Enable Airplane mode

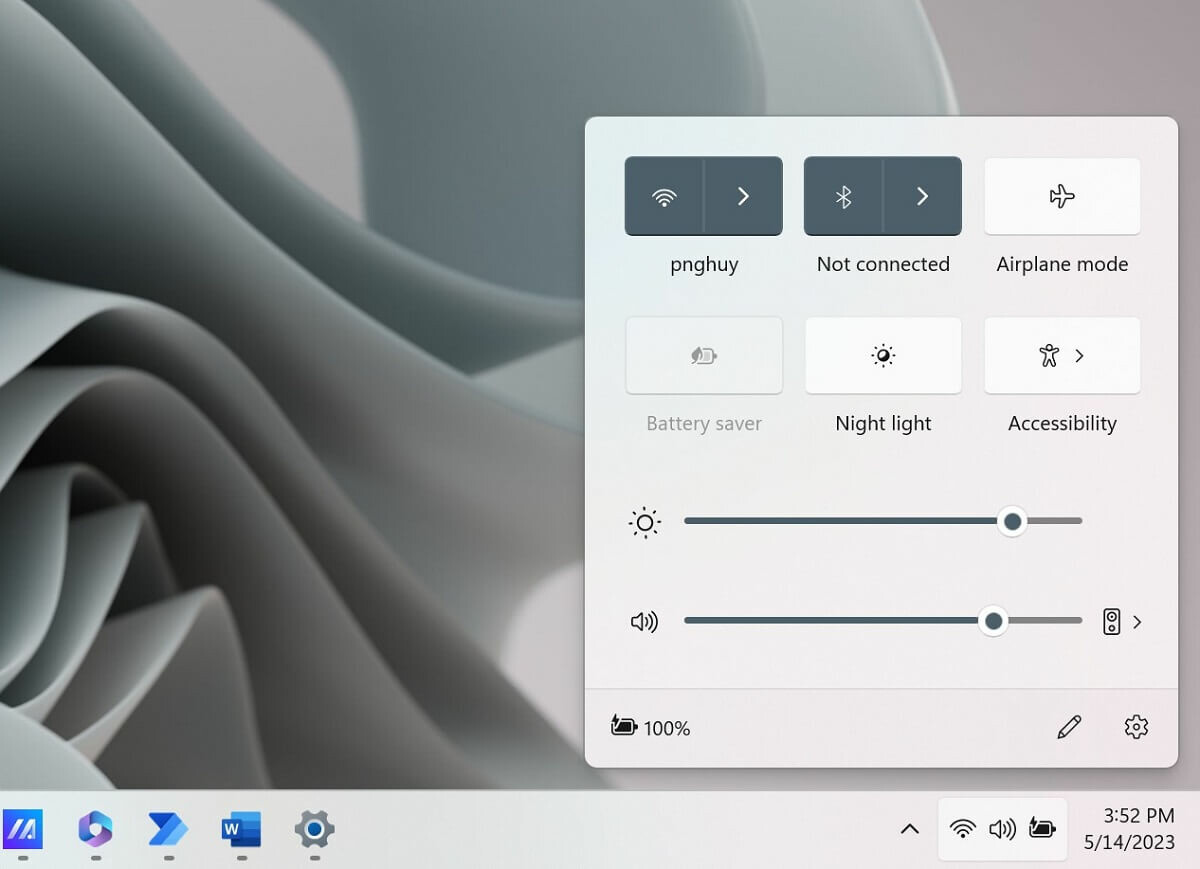1061,196
